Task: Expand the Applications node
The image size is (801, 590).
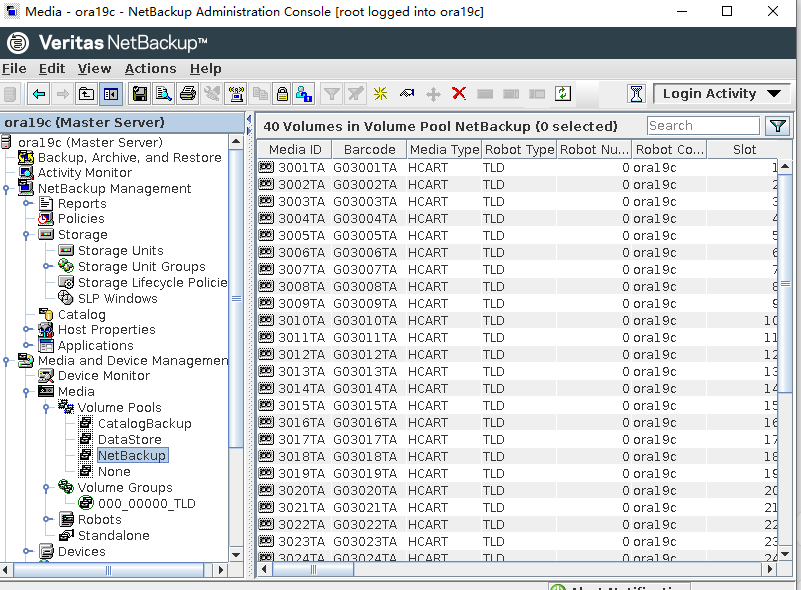Action: coord(27,345)
